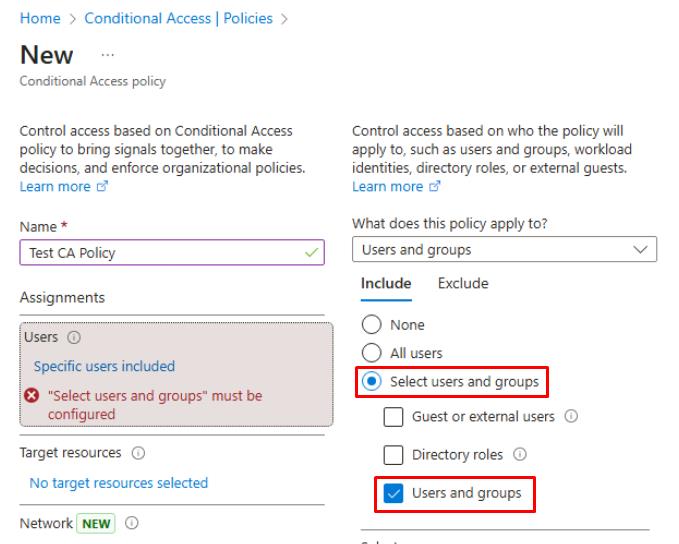Click info icon for Guest or external users
The width and height of the screenshot is (679, 544).
pos(571,416)
